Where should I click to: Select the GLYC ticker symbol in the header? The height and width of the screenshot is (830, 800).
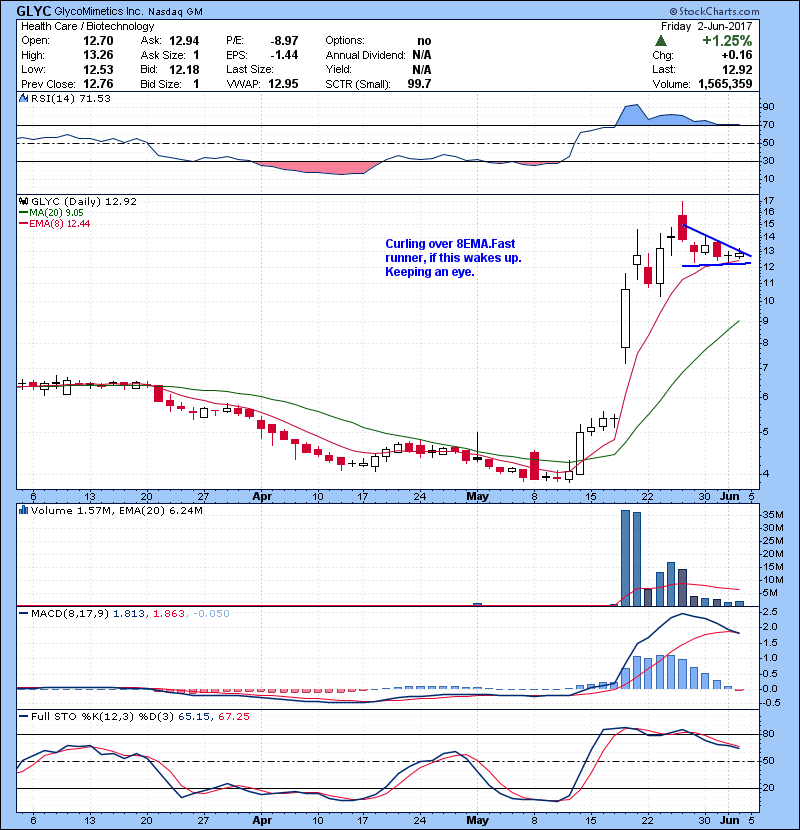tap(34, 11)
